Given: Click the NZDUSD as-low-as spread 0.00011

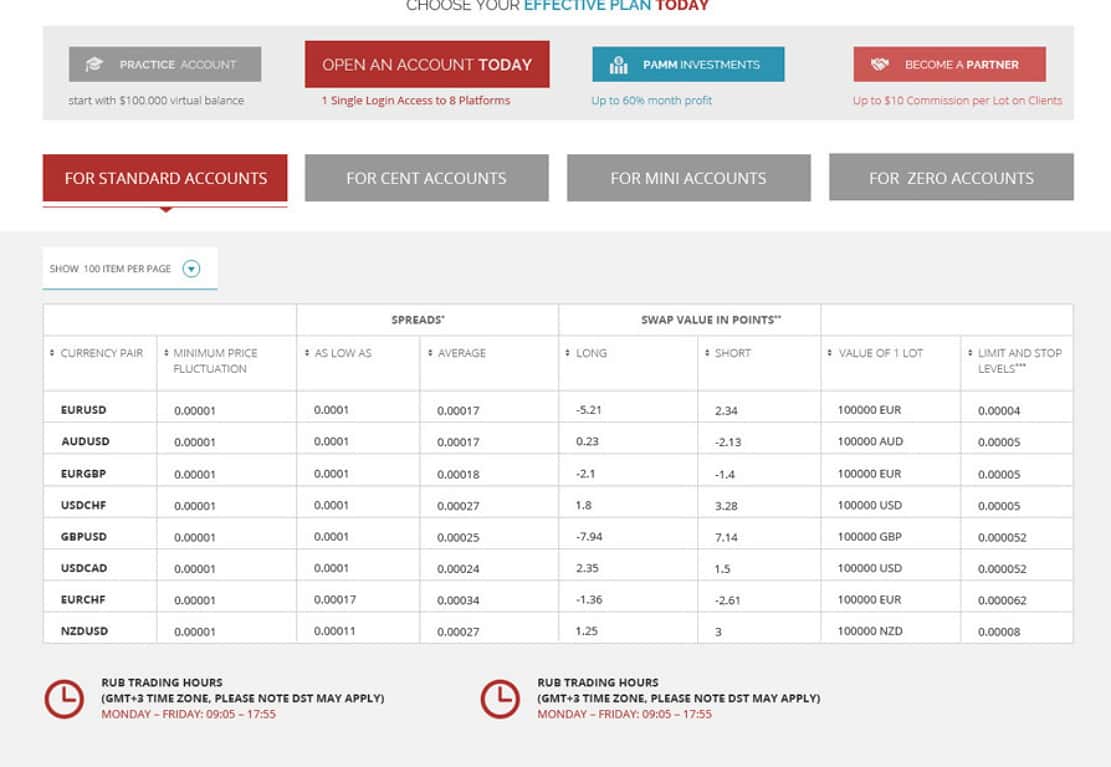Looking at the screenshot, I should pos(334,631).
